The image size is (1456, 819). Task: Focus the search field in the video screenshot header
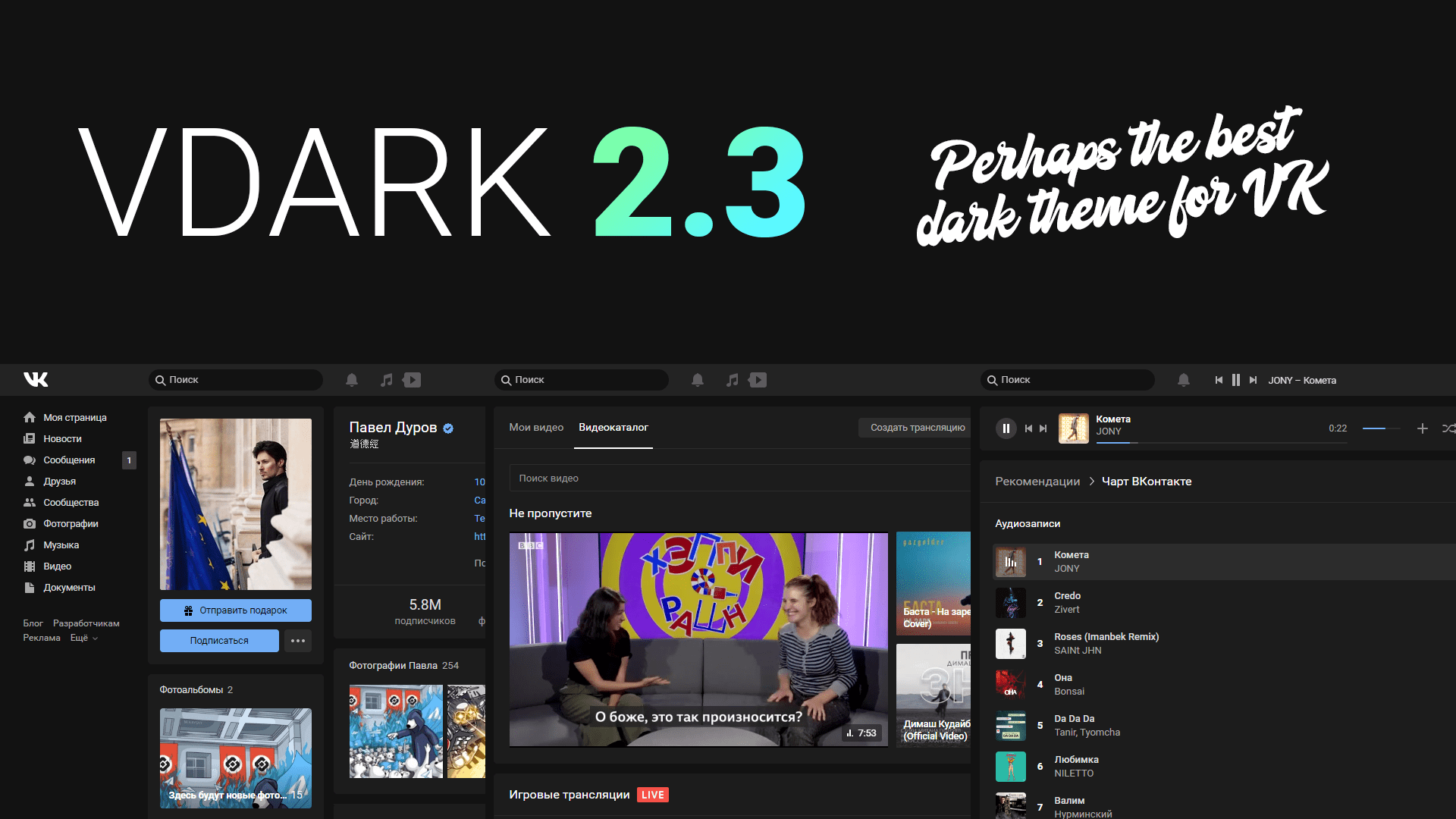pos(582,380)
